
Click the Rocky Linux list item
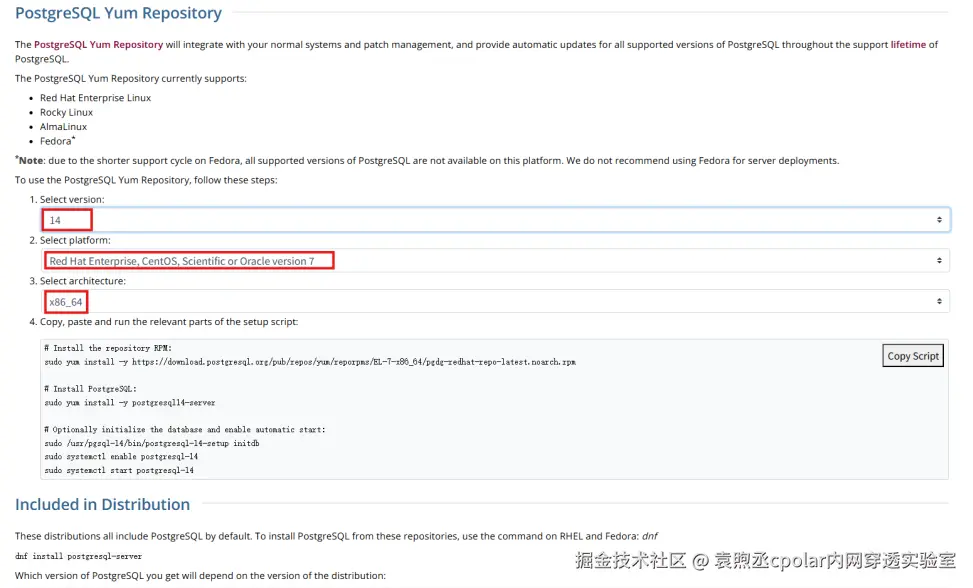(66, 112)
